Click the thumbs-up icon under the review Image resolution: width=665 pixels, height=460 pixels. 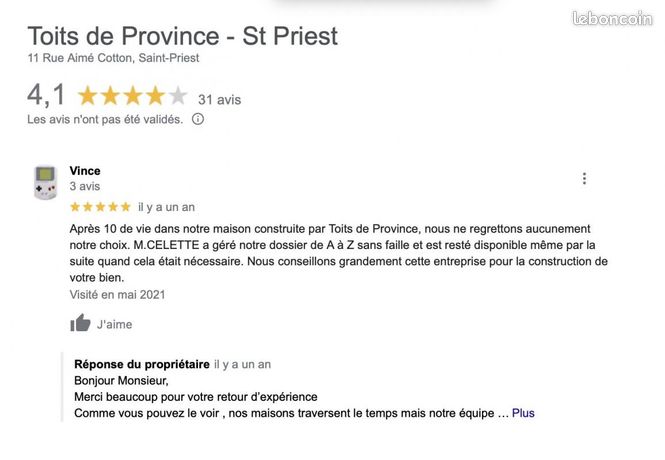[x=80, y=323]
